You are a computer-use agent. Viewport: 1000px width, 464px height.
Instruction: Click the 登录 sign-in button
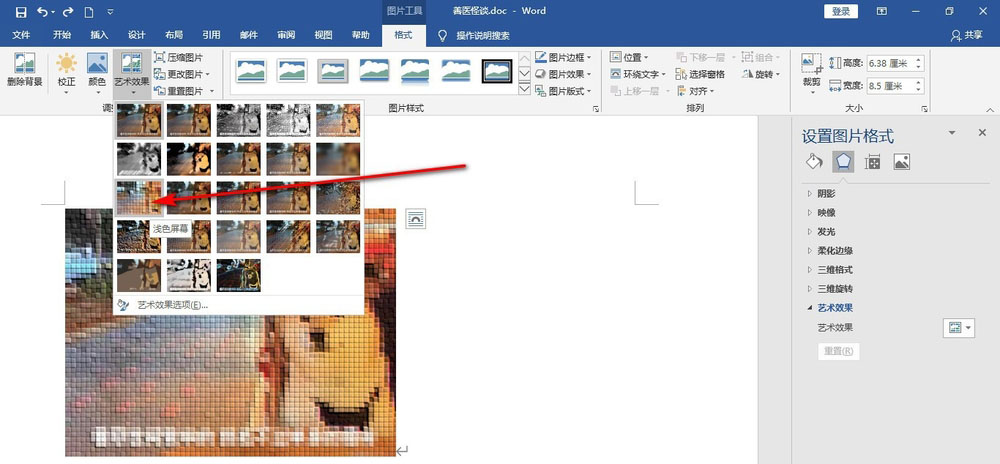[841, 11]
